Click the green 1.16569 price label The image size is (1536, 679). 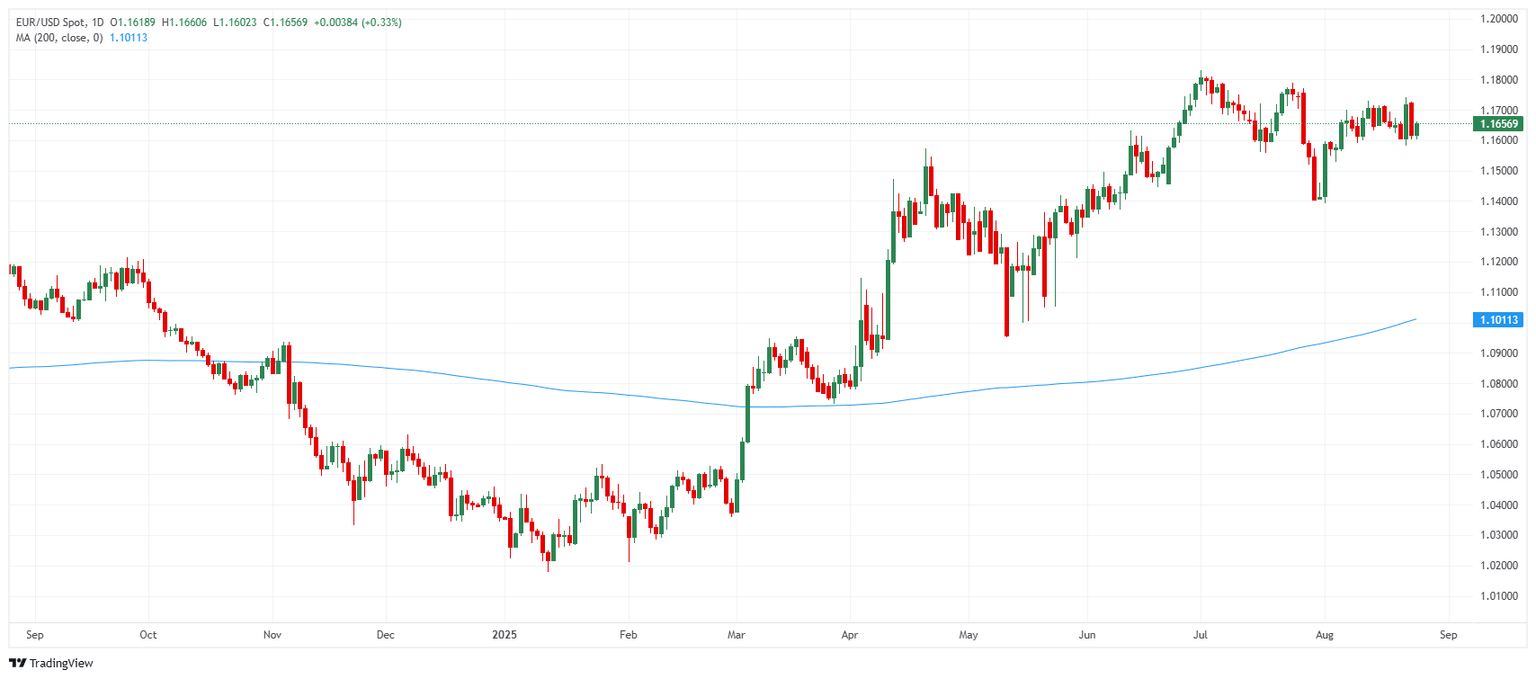coord(1500,124)
